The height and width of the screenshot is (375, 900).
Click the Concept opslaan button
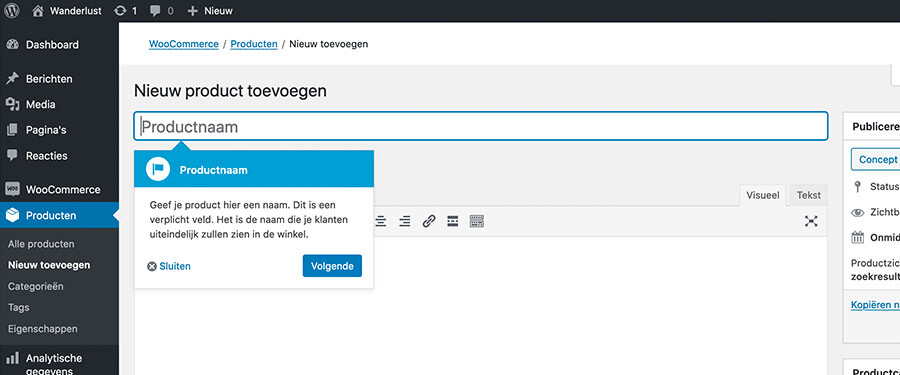875,160
